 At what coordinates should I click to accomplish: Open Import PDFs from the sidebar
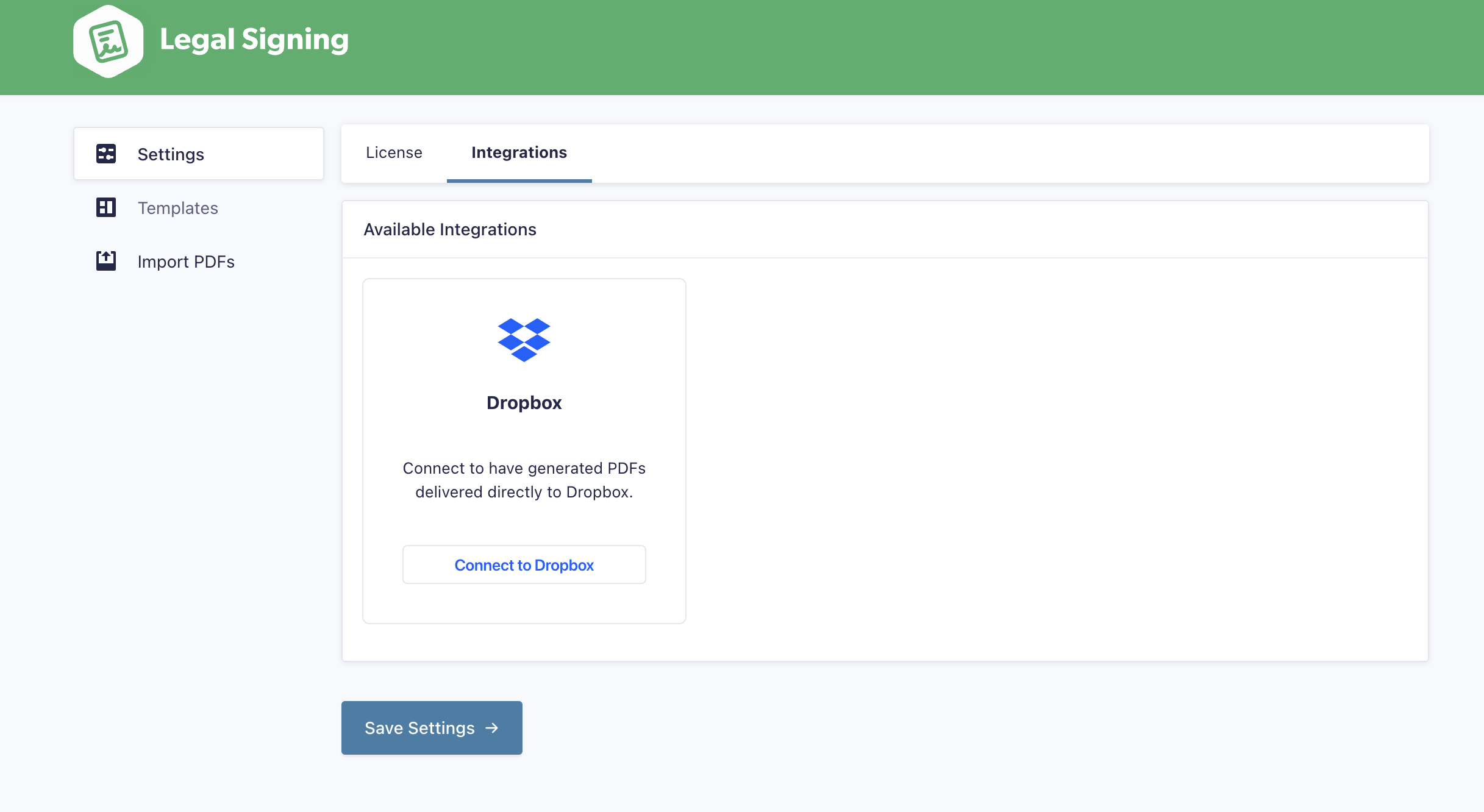click(199, 262)
